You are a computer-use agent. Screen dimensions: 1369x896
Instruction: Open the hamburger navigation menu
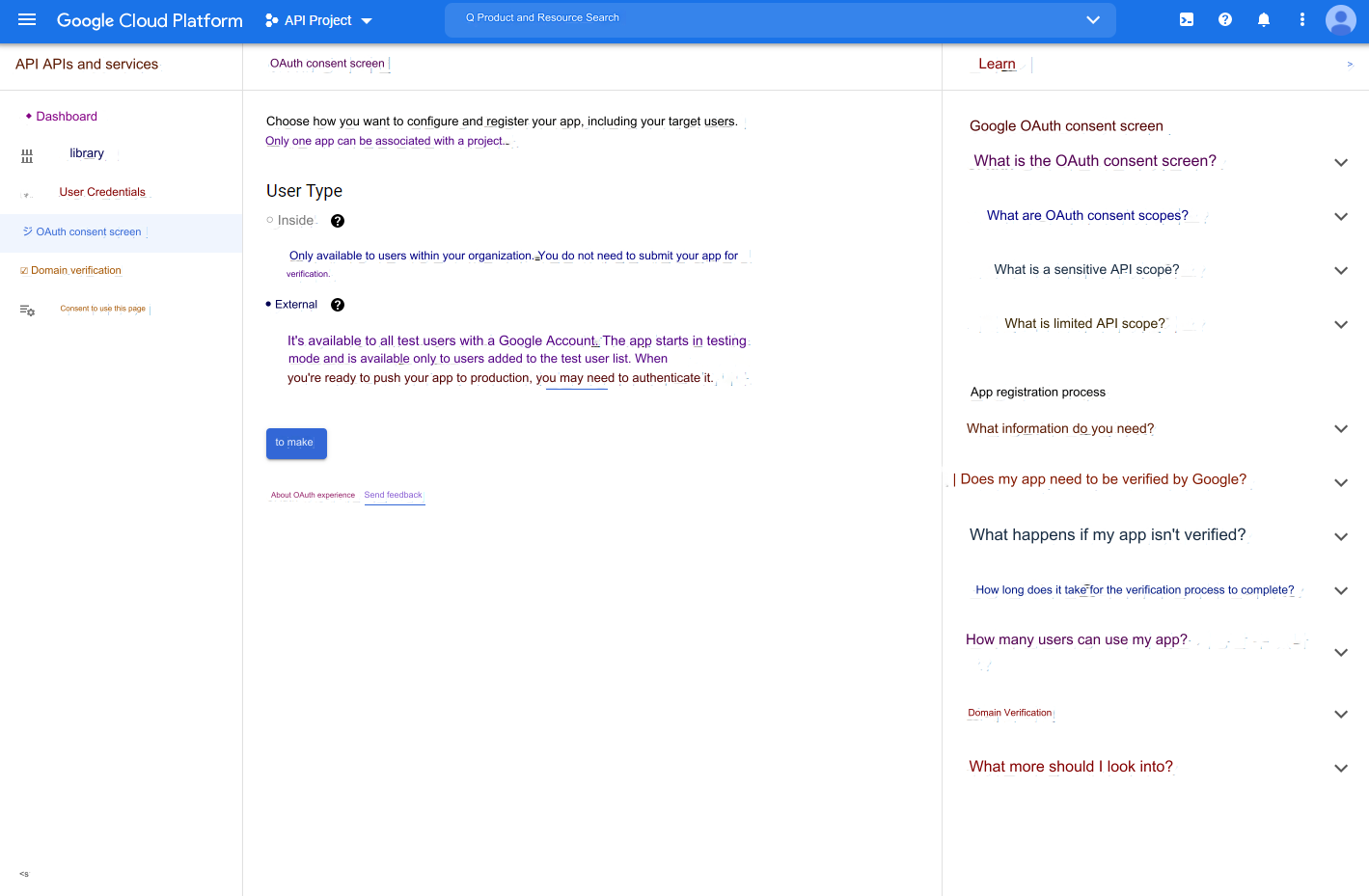[27, 20]
